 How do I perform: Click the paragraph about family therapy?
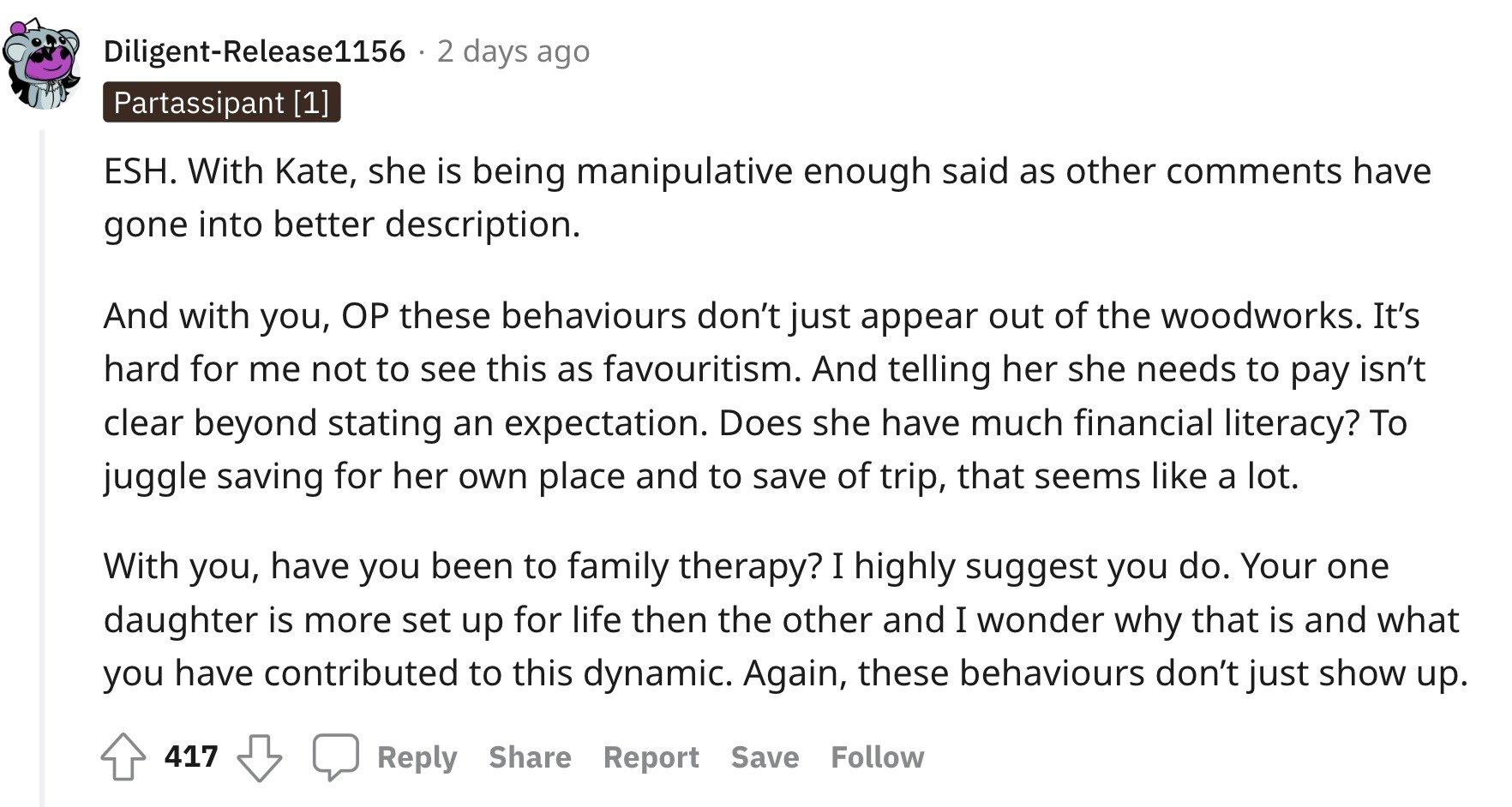click(785, 619)
